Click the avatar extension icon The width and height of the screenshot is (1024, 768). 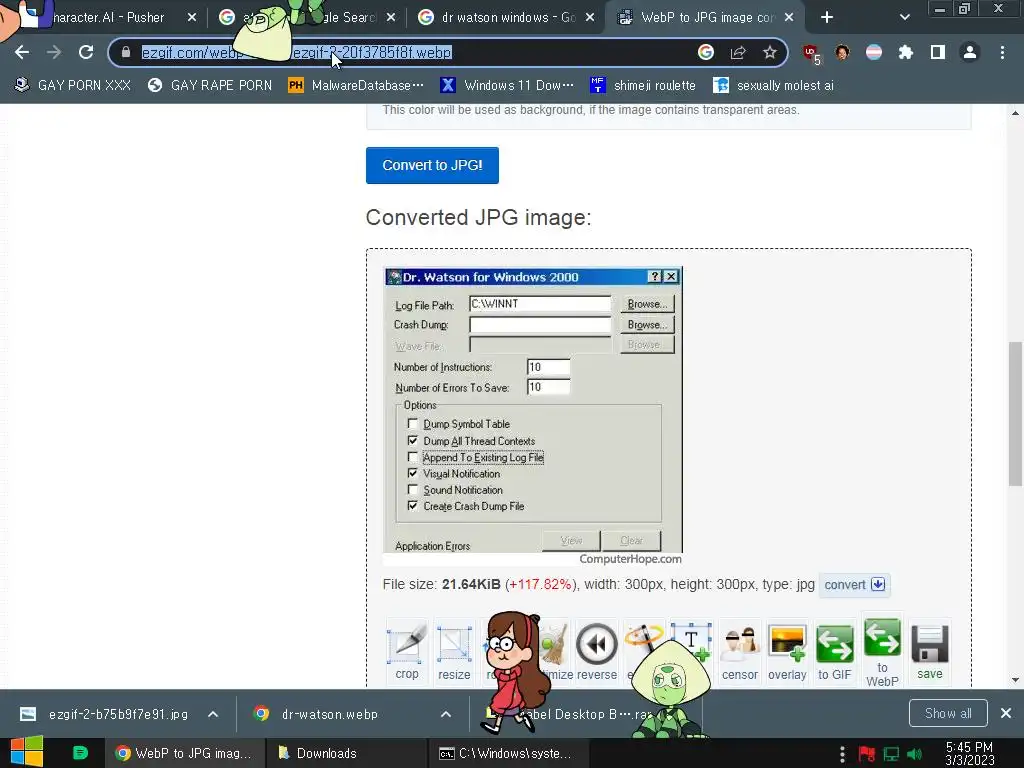point(842,52)
